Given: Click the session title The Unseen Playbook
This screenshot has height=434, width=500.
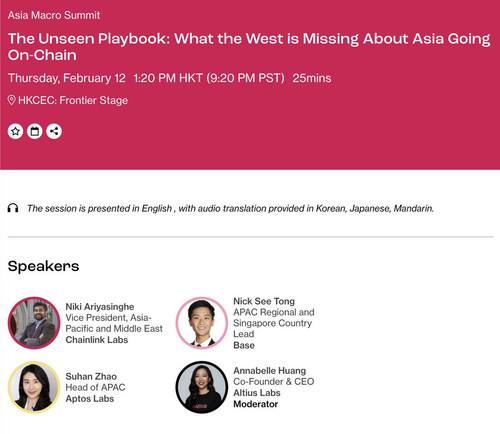Looking at the screenshot, I should point(249,47).
